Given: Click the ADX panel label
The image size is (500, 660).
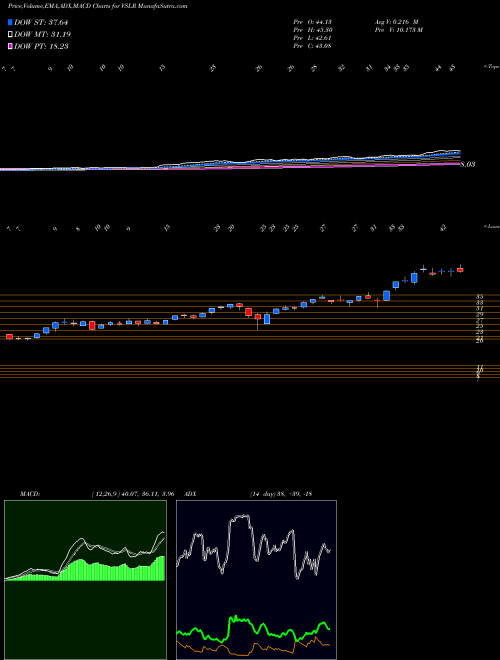Looking at the screenshot, I should pos(191,494).
